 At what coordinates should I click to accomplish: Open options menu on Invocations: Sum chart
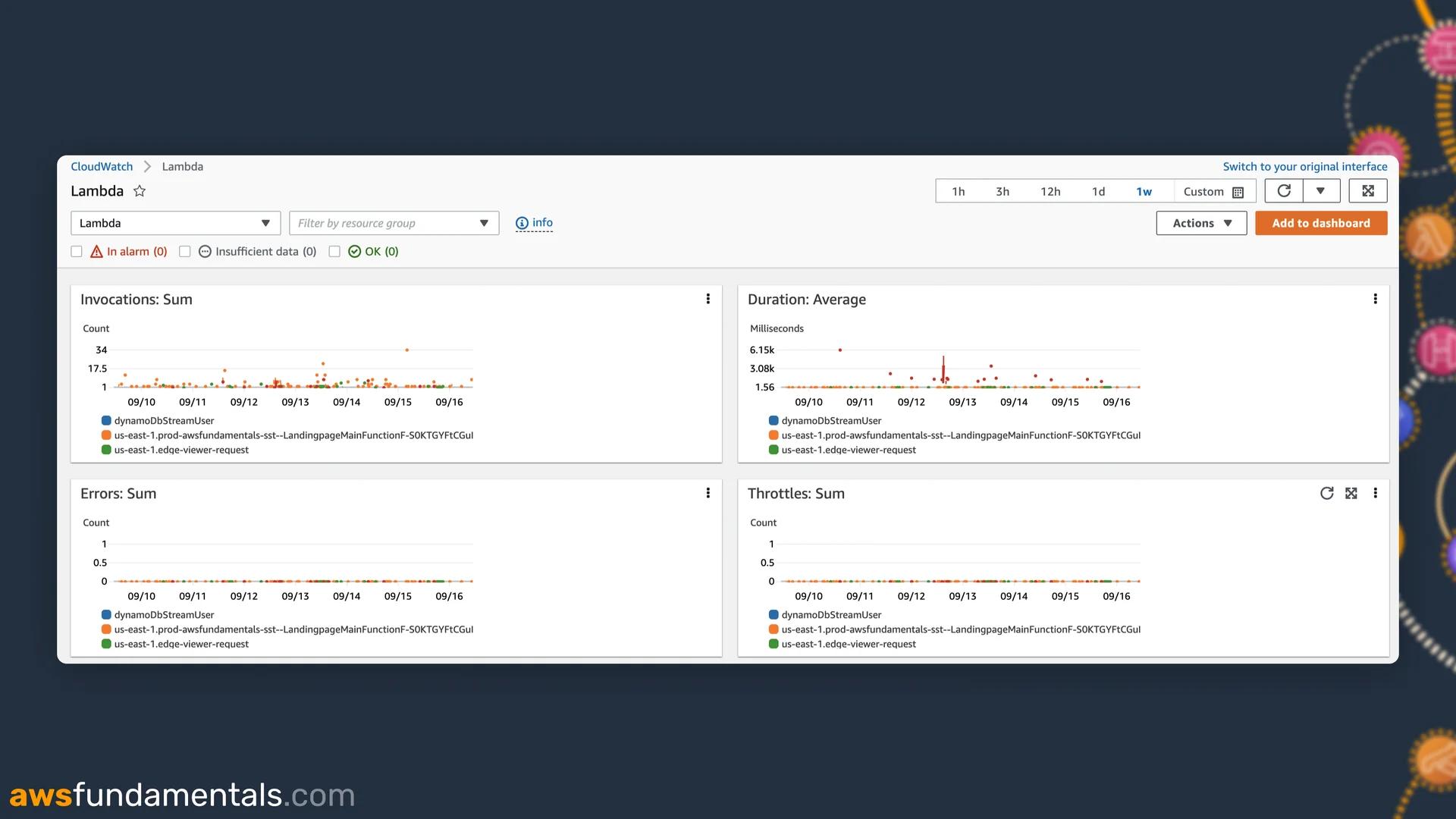coord(708,299)
